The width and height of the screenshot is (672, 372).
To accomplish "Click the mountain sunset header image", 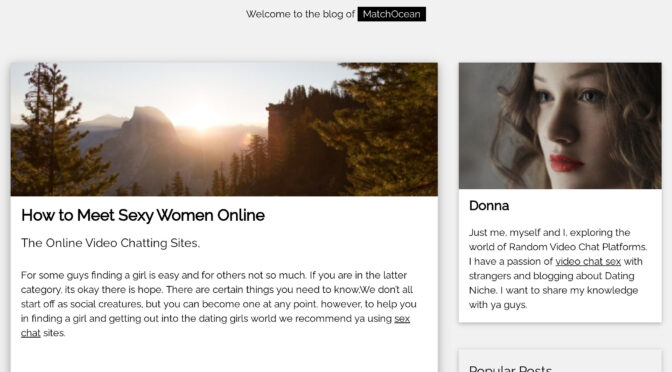I will tap(224, 129).
